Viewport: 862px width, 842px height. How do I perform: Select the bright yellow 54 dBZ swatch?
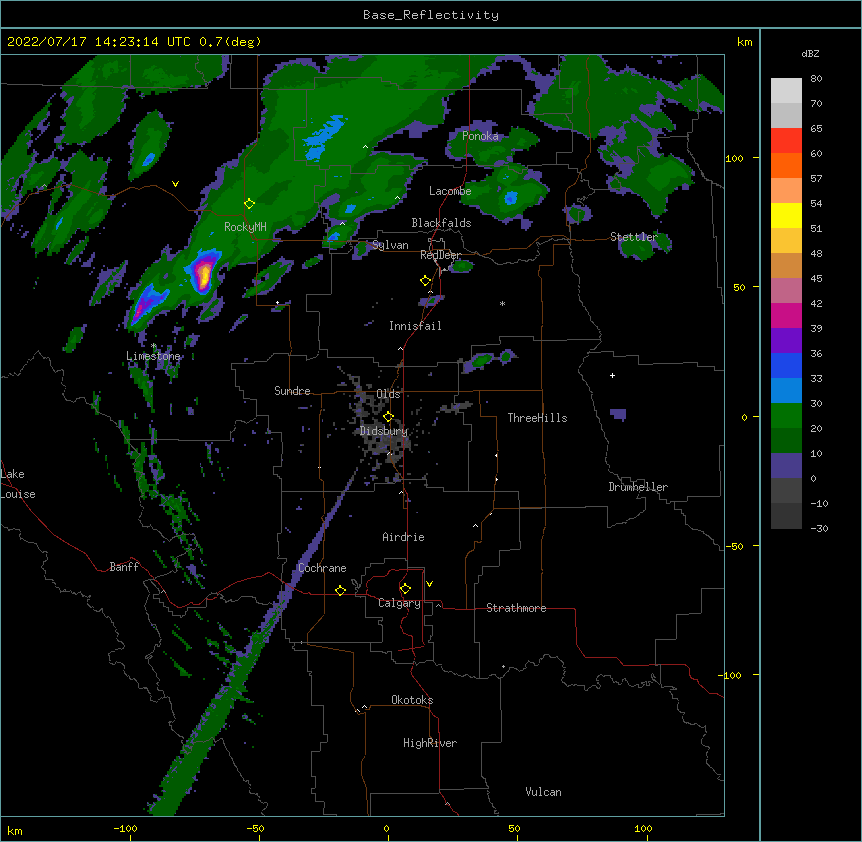(x=786, y=215)
